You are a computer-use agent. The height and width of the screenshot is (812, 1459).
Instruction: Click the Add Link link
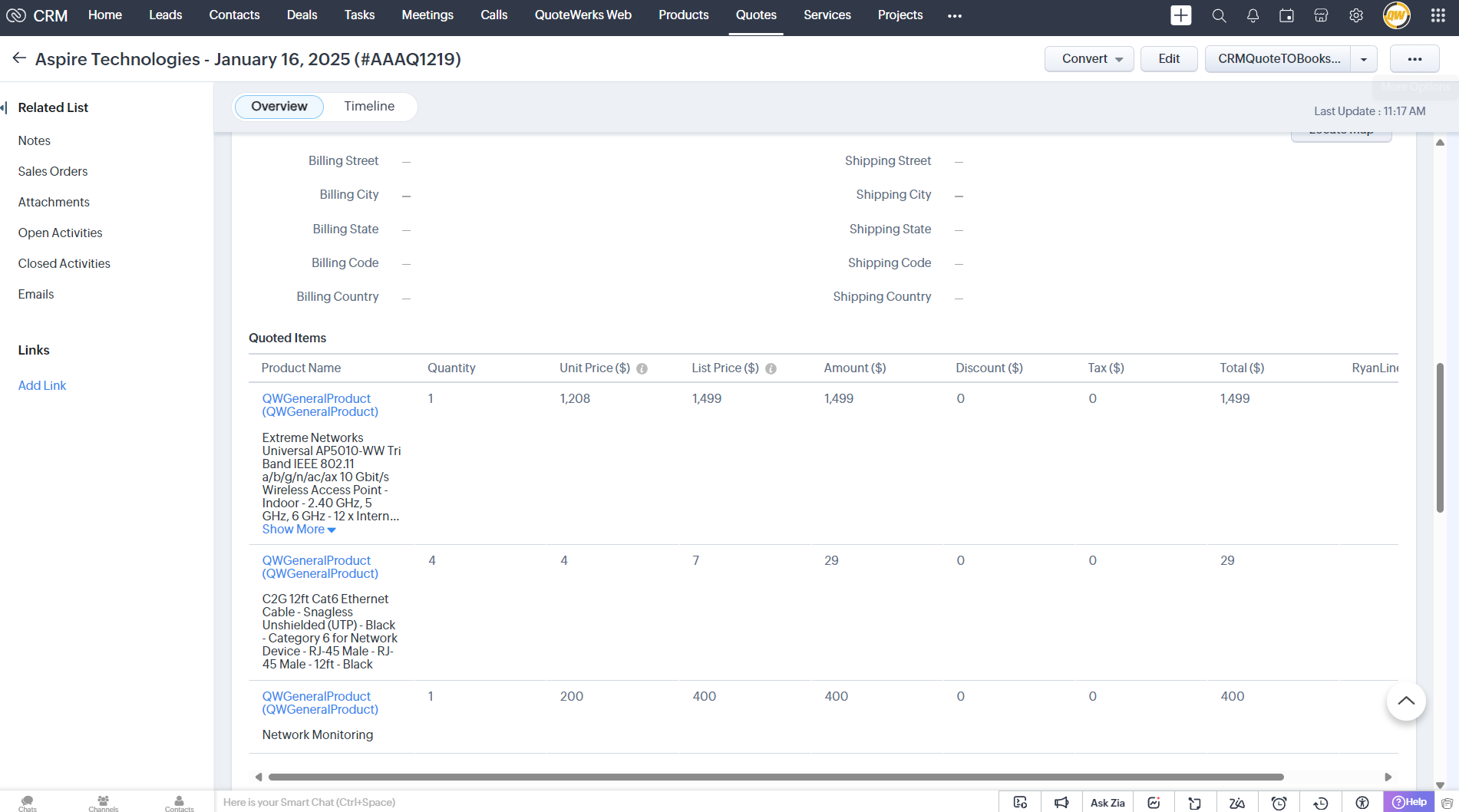tap(42, 385)
